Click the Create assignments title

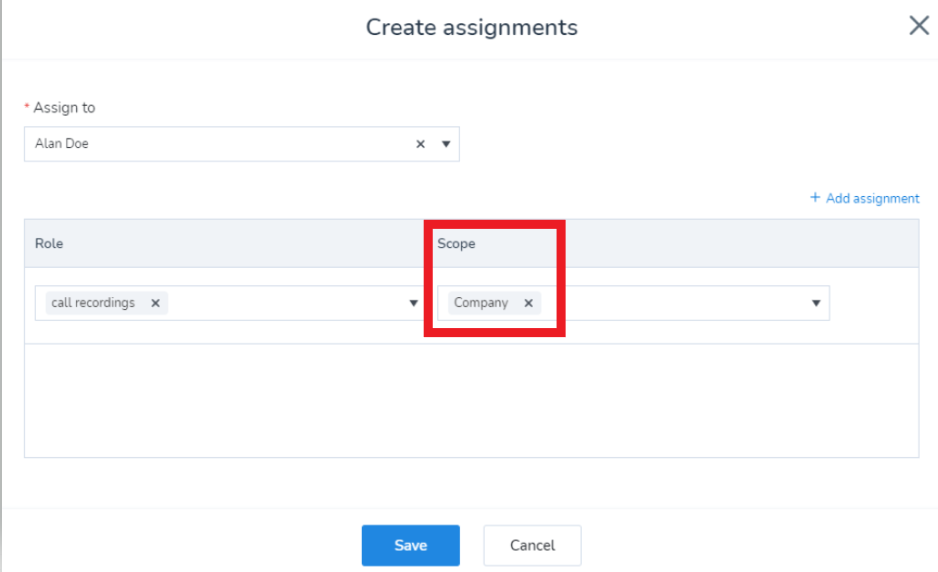[x=471, y=27]
